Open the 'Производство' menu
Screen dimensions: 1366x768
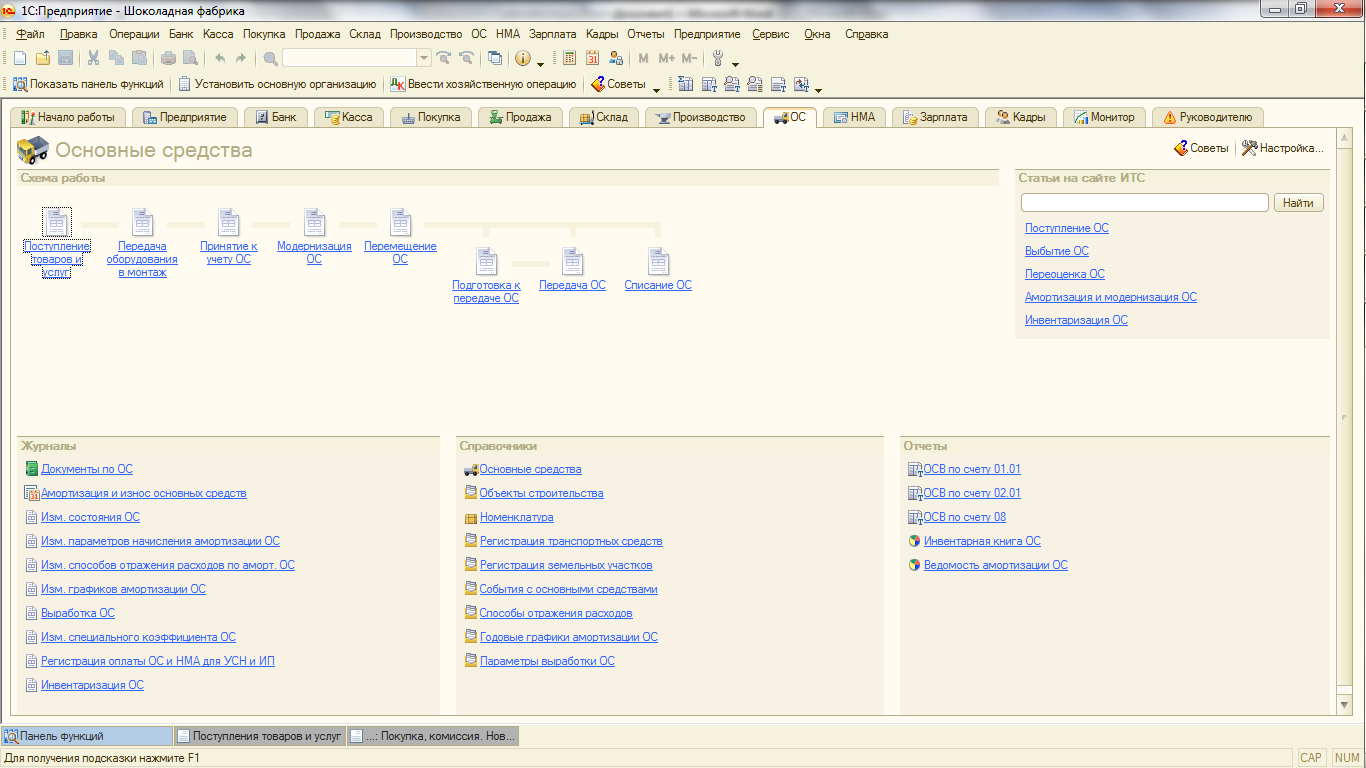pyautogui.click(x=426, y=34)
